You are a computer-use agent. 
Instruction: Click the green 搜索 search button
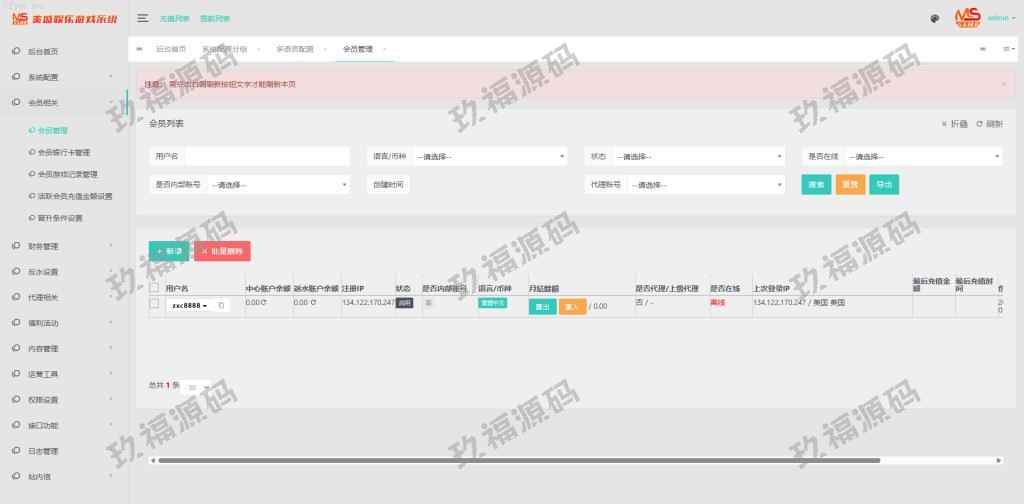pos(815,185)
